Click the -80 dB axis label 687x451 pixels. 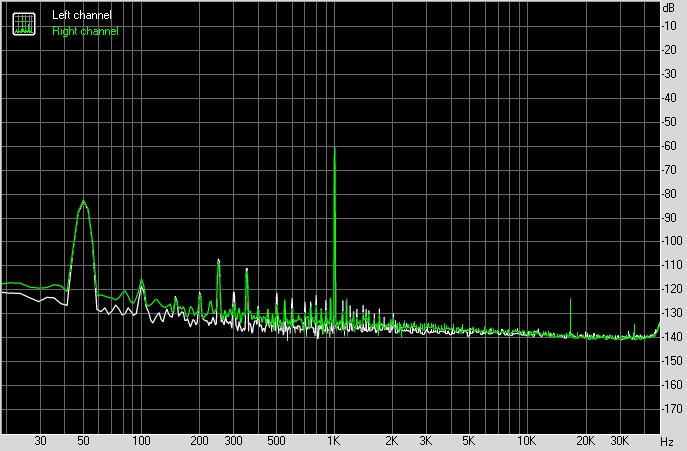[670, 193]
